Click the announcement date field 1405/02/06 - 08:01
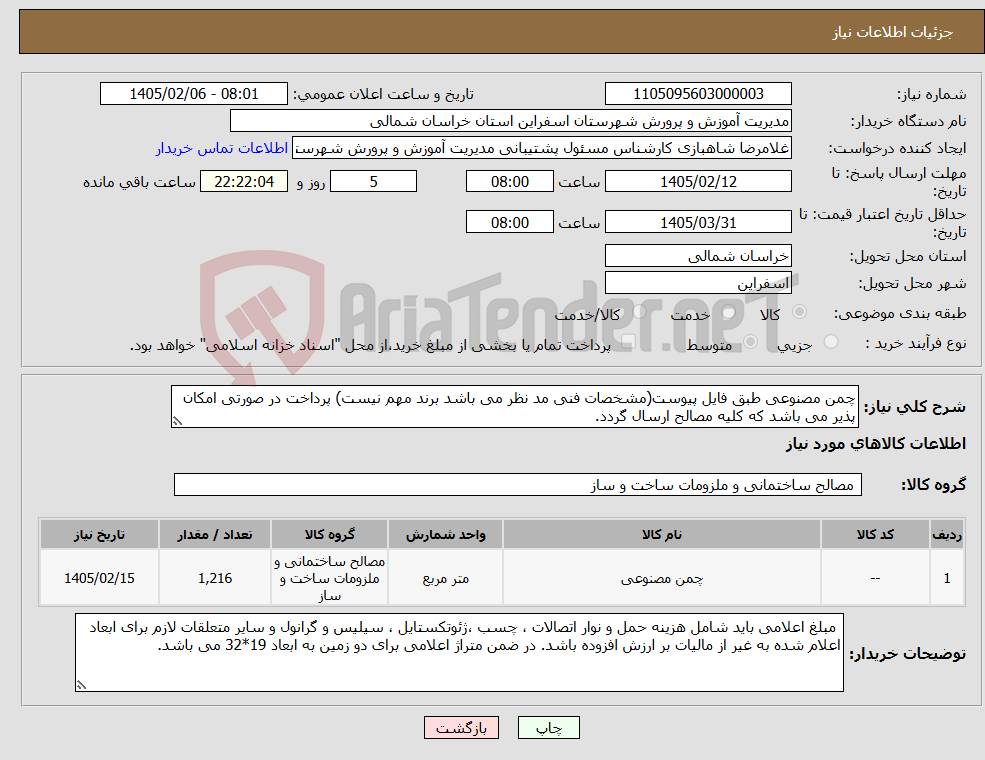The image size is (985, 760). pos(193,94)
